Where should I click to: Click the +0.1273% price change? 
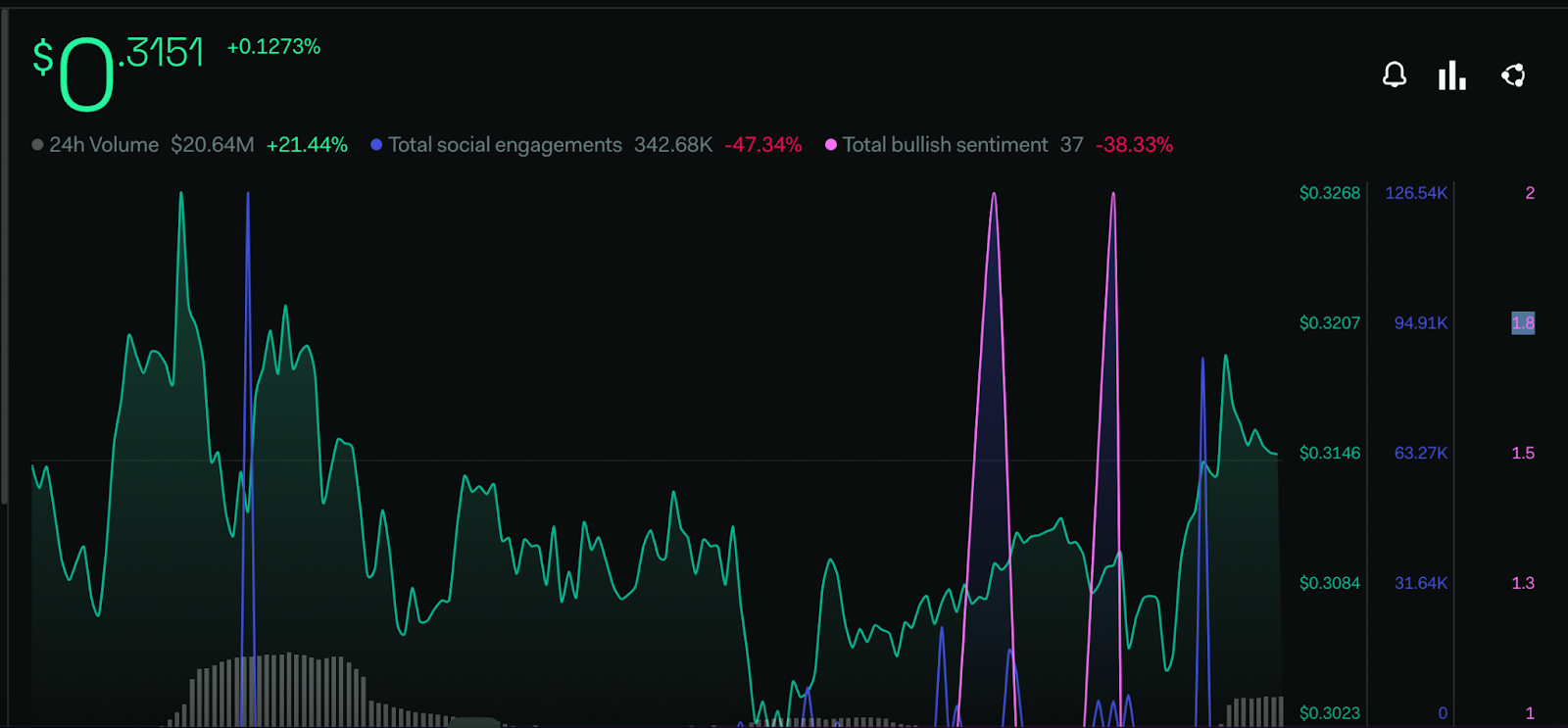click(273, 47)
